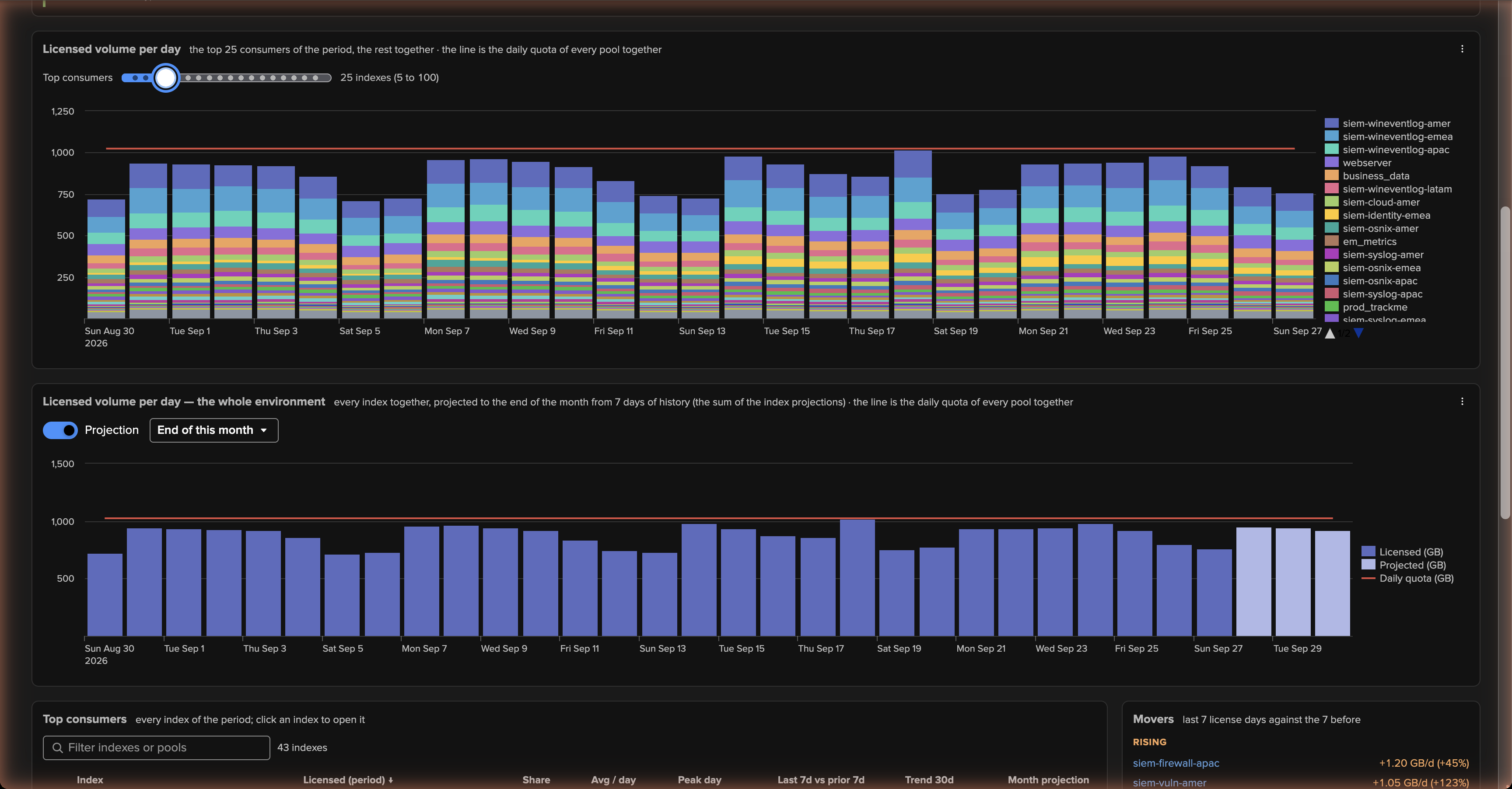Toggle the Daily quota (GB) legend entry
This screenshot has width=1512, height=789.
(1407, 578)
